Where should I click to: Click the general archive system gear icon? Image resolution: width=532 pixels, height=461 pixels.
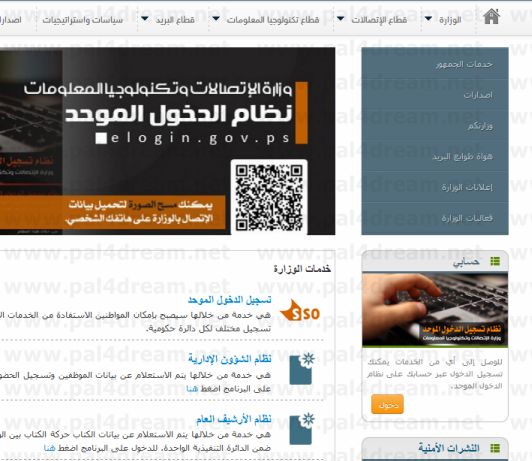pos(302,429)
